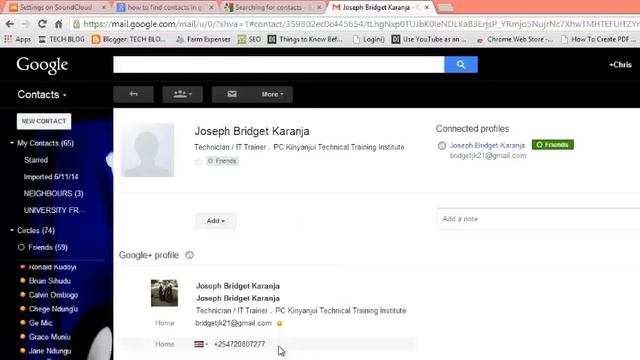Image resolution: width=640 pixels, height=360 pixels.
Task: Open the Add field dropdown
Action: click(216, 221)
